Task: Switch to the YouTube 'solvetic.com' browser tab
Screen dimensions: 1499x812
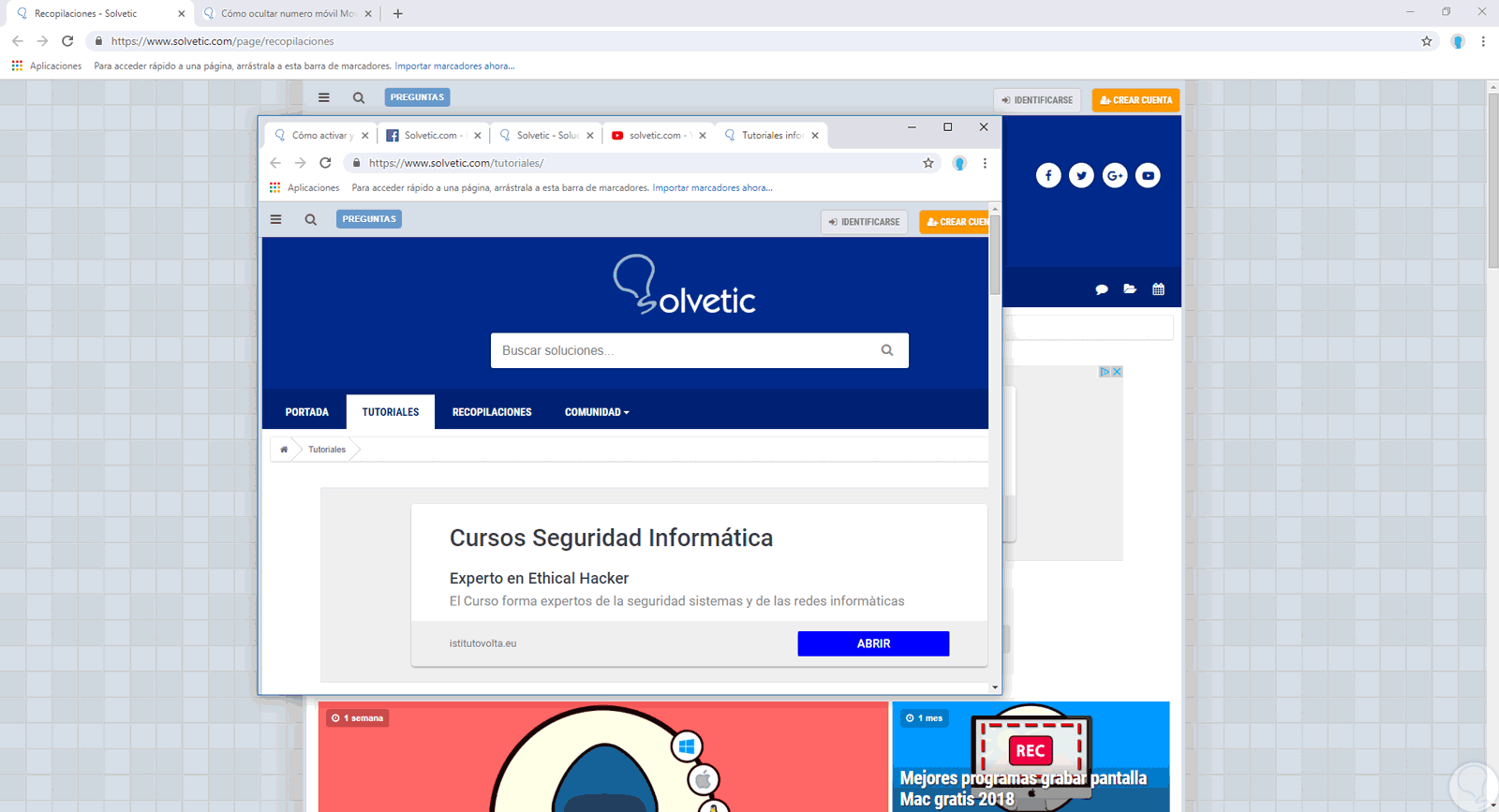Action: tap(659, 136)
